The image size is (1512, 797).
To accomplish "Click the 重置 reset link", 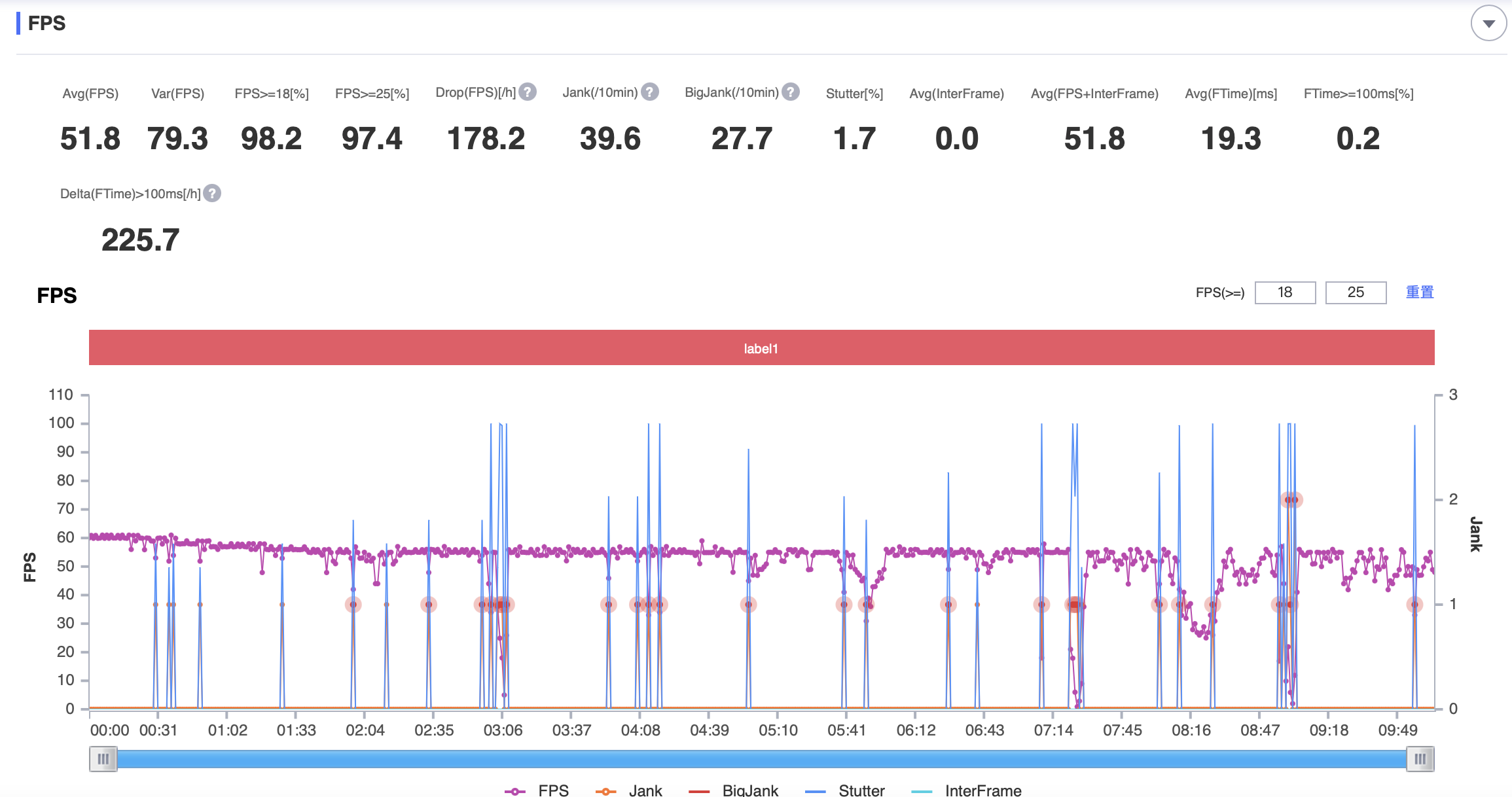I will coord(1419,292).
